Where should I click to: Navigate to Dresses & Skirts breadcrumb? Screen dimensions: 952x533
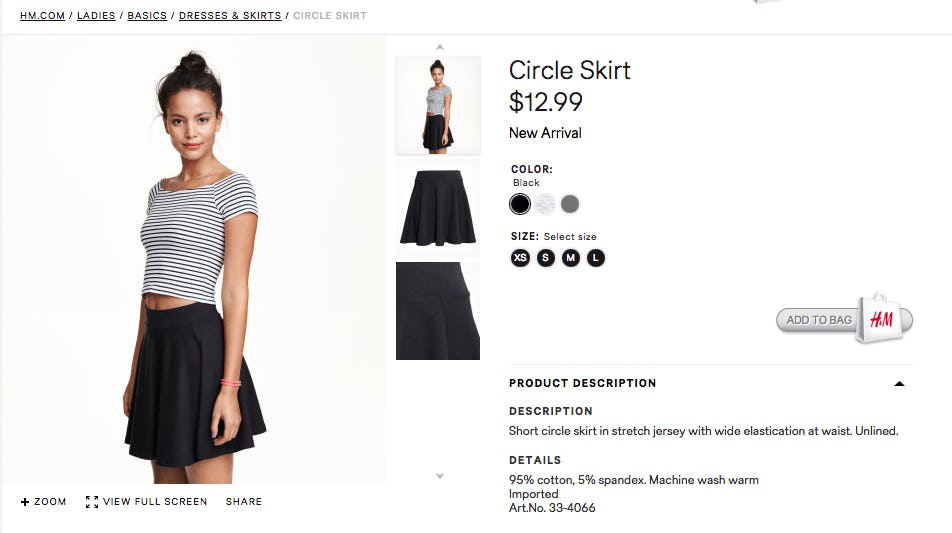(230, 16)
